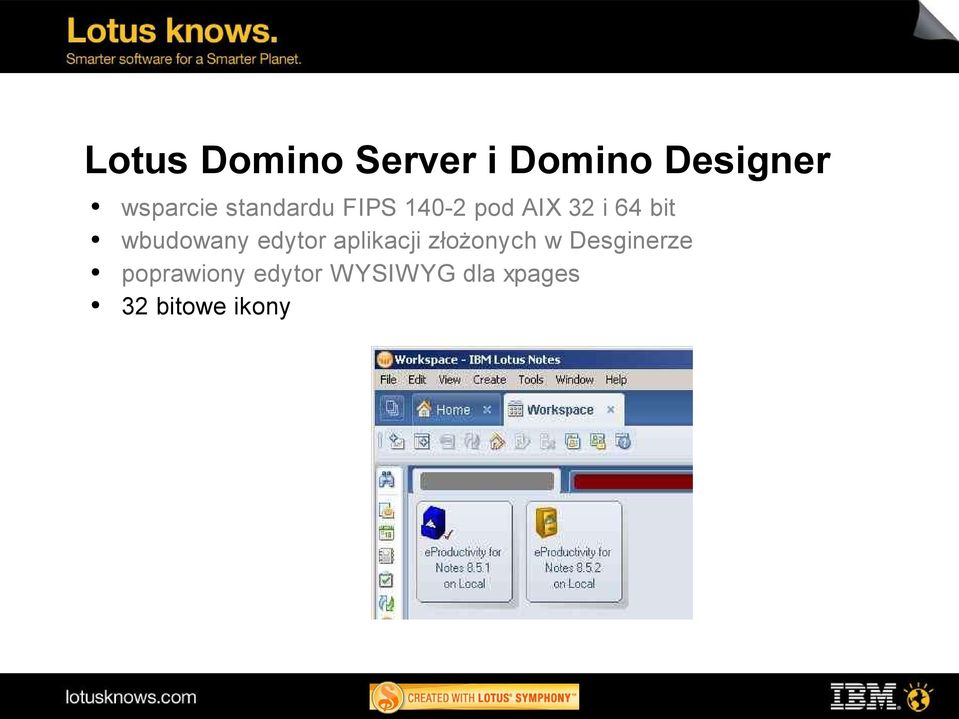Open eProductivity for Notes 8.5.2 tile

[574, 552]
